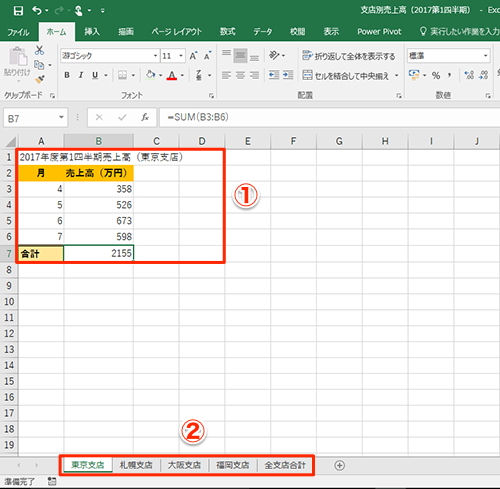Apply the red font color A button
Image resolution: width=500 pixels, height=489 pixels.
pyautogui.click(x=172, y=75)
